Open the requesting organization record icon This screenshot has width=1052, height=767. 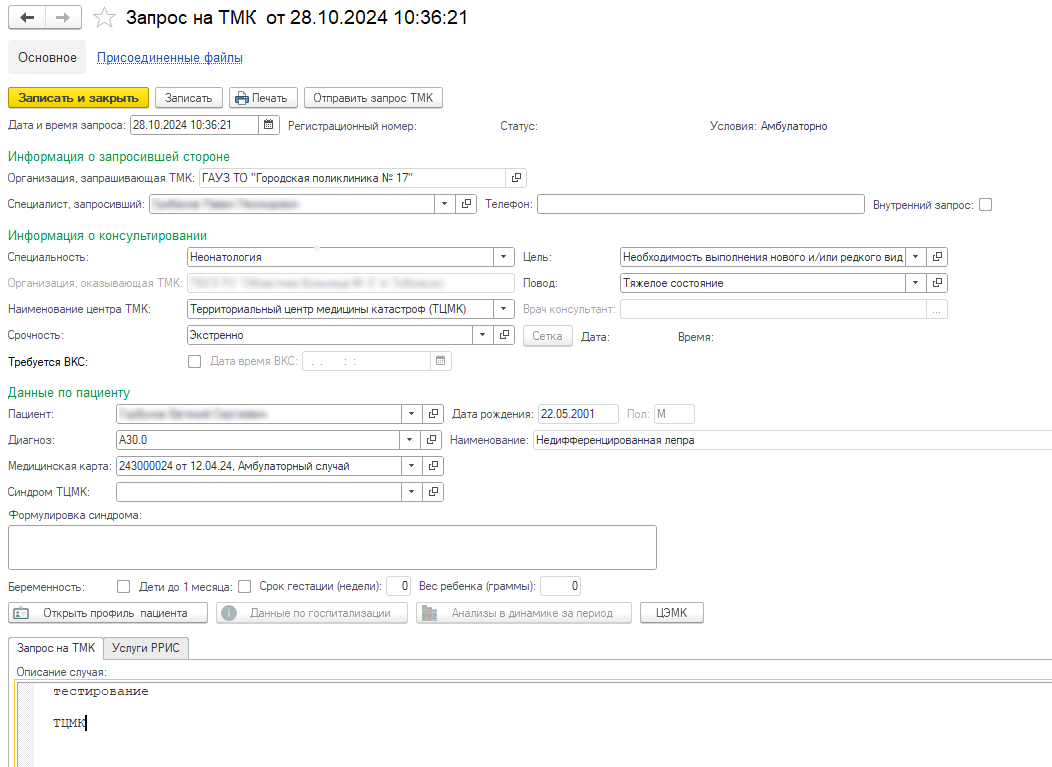pyautogui.click(x=516, y=177)
